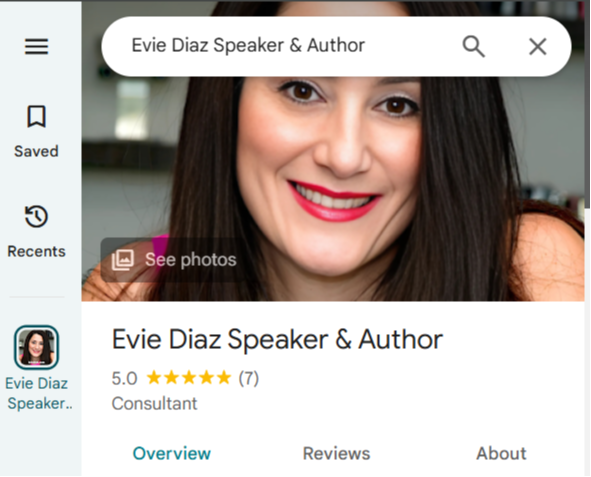Image resolution: width=591 pixels, height=477 pixels.
Task: Switch to the About tab
Action: click(x=501, y=453)
